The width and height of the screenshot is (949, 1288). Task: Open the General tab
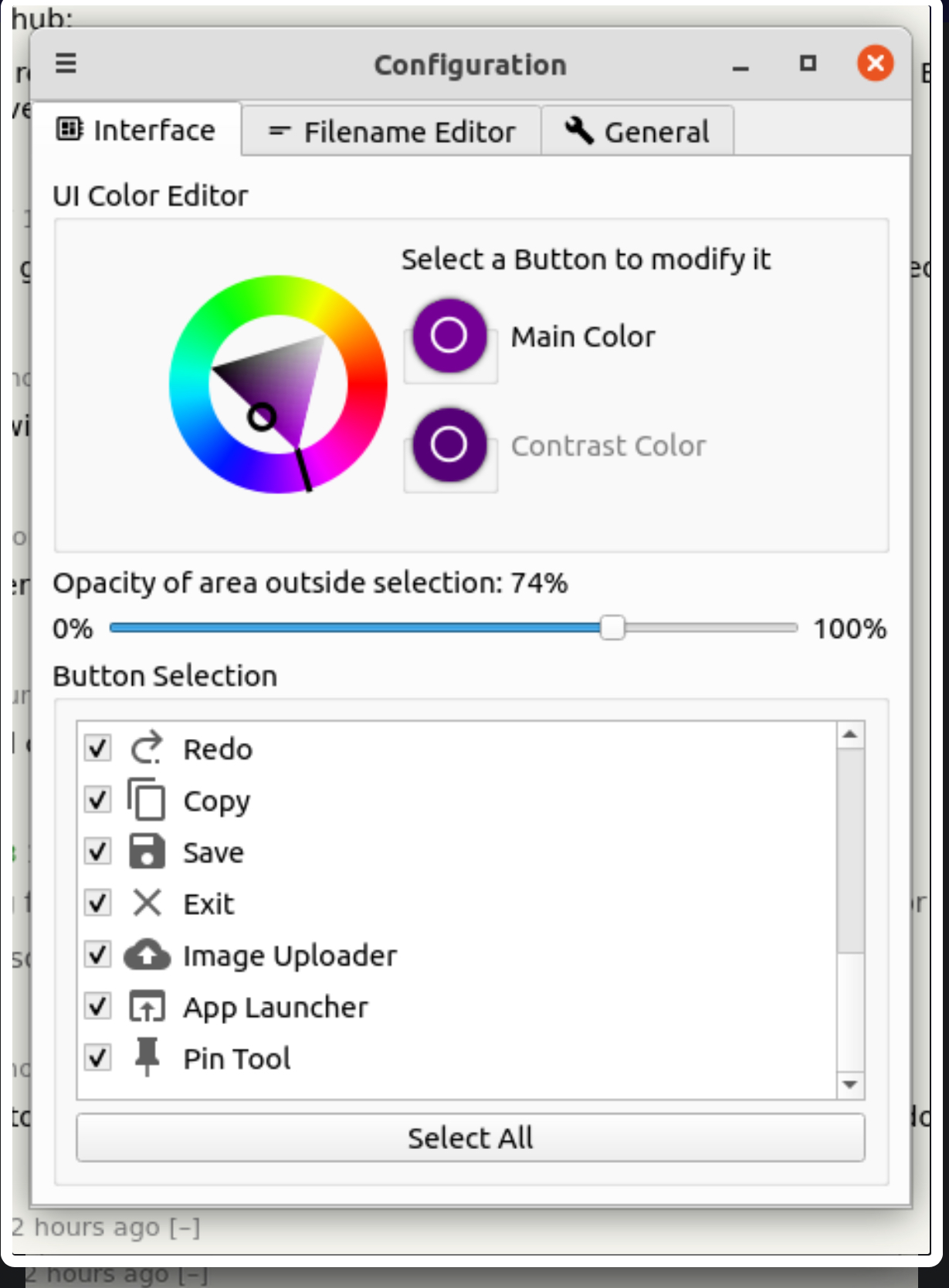(637, 132)
